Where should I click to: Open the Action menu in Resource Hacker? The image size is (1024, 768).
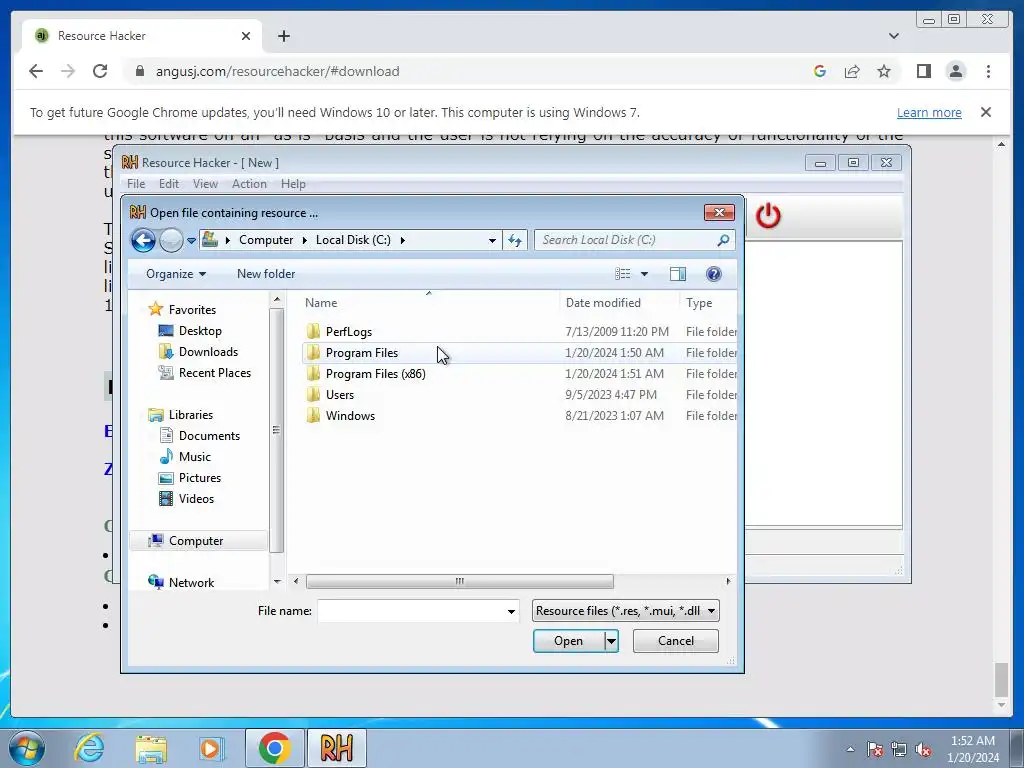click(249, 184)
